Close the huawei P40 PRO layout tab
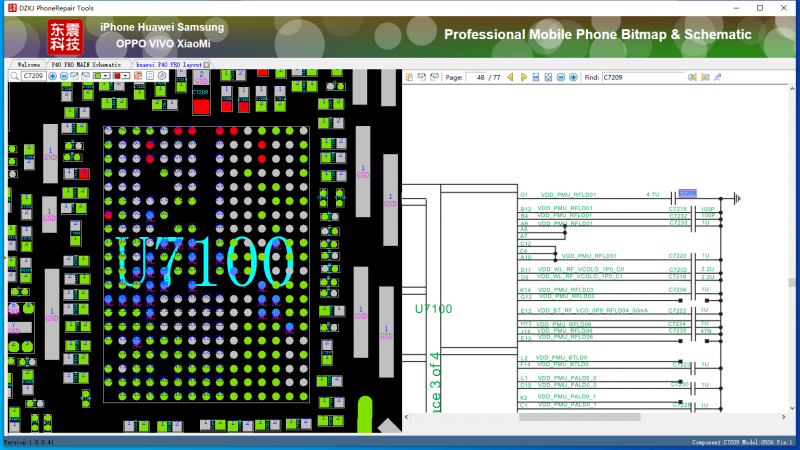Viewport: 800px width, 450px height. point(207,64)
